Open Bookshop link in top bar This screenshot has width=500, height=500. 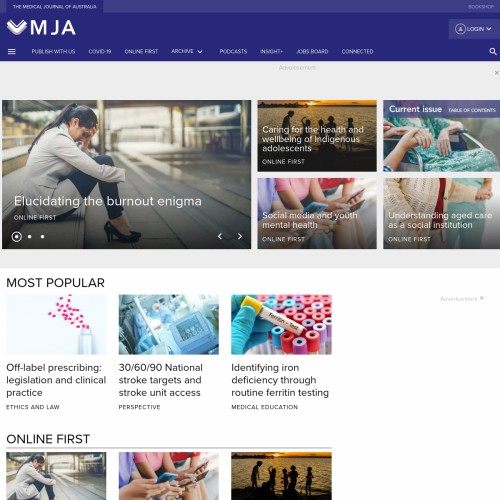[481, 7]
